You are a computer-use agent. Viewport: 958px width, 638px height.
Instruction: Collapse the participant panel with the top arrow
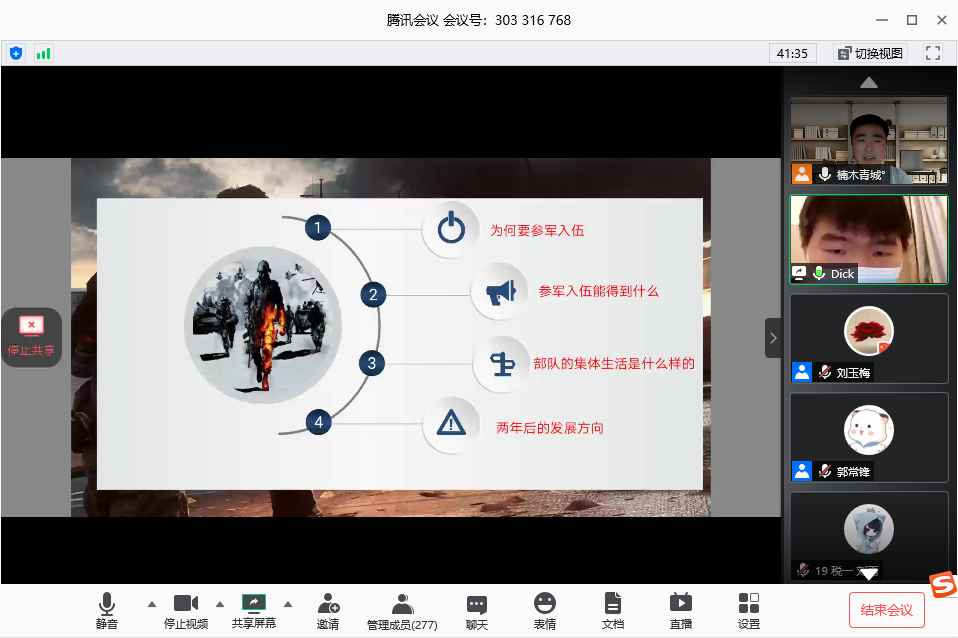click(x=868, y=82)
